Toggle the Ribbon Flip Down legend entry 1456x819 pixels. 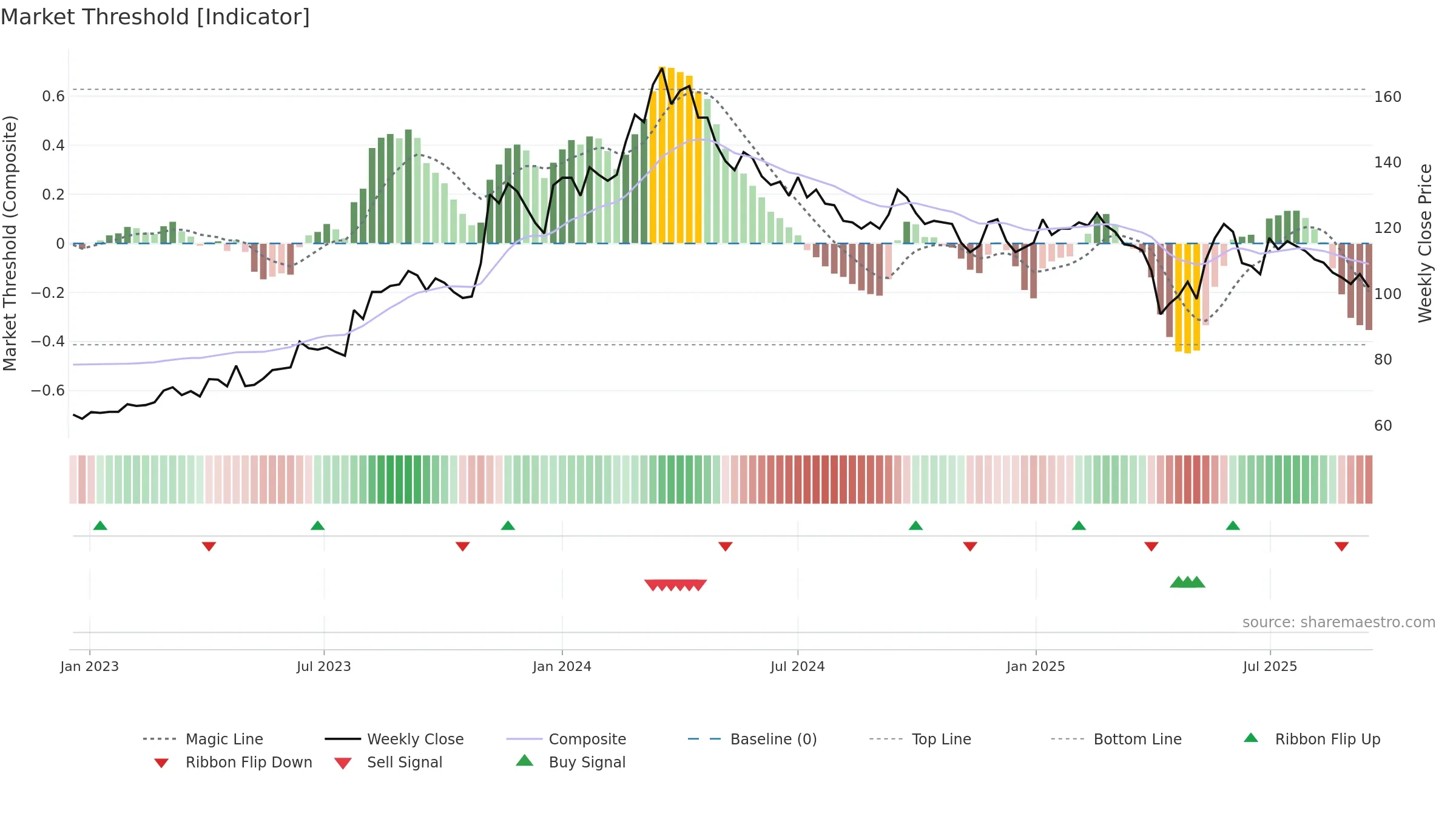click(x=232, y=762)
